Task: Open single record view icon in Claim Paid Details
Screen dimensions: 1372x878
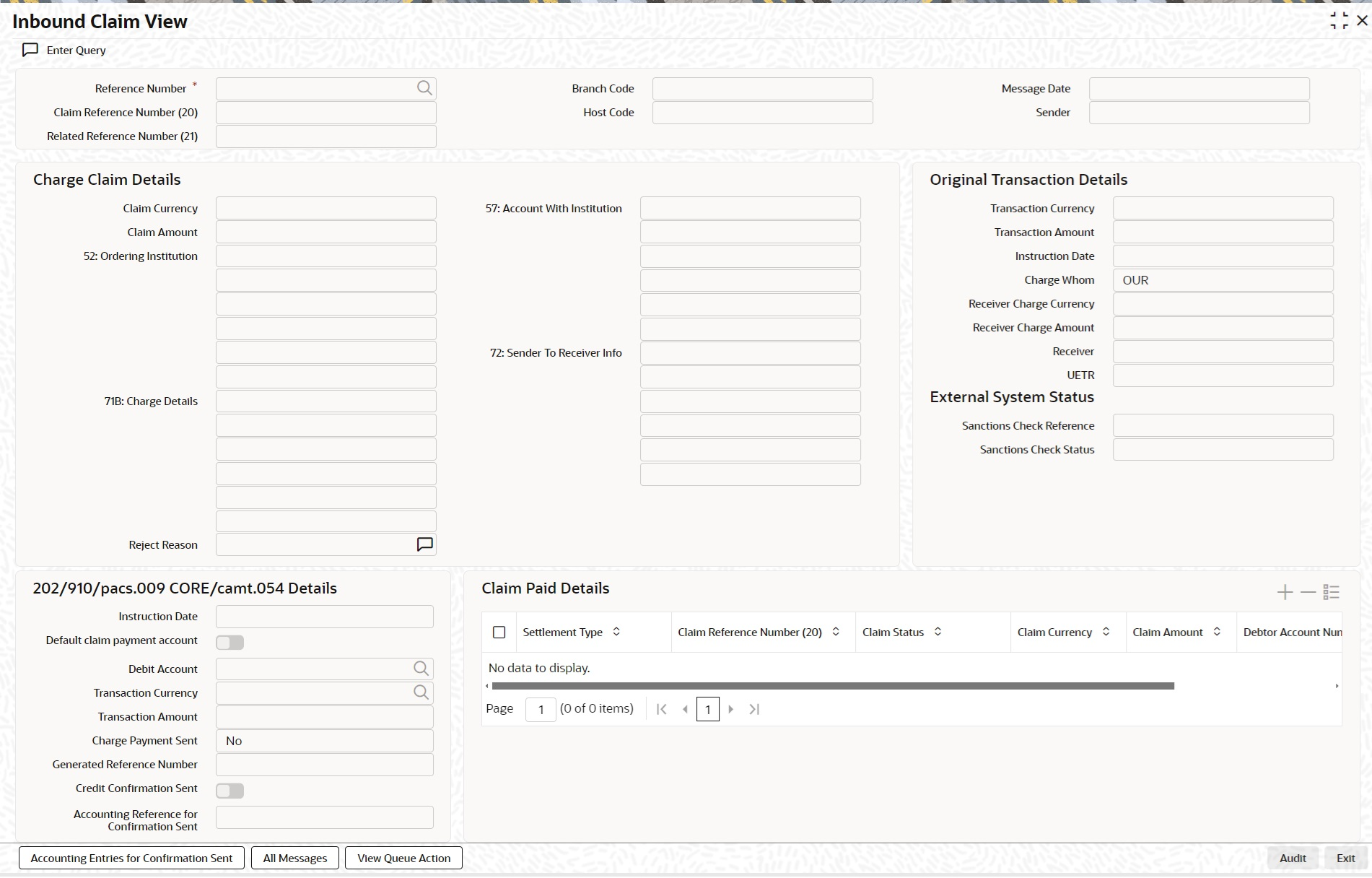Action: pos(1332,592)
